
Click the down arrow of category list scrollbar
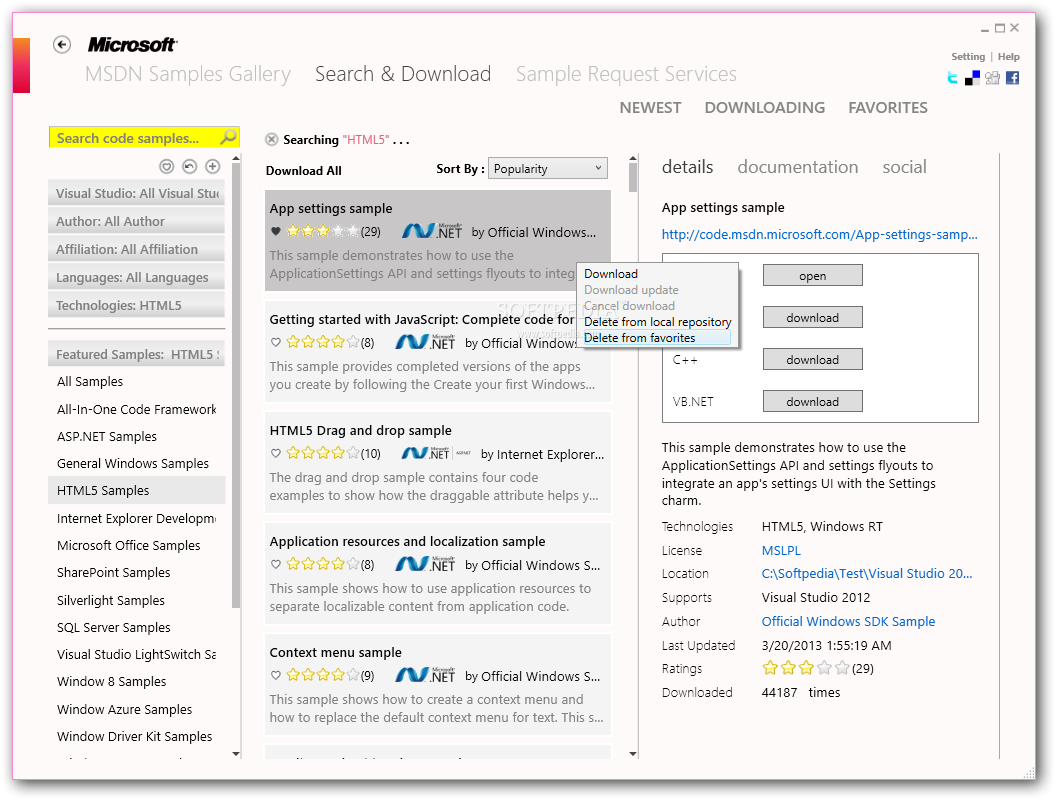point(236,754)
